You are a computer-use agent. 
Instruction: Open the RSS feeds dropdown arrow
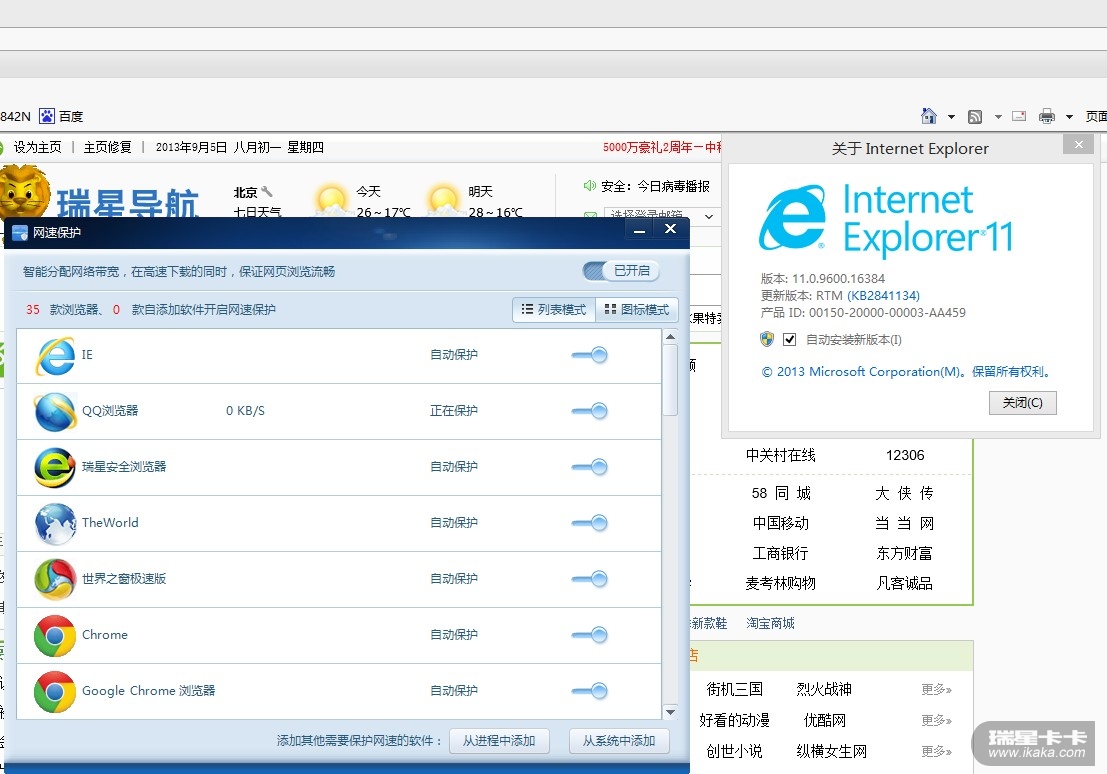click(997, 117)
